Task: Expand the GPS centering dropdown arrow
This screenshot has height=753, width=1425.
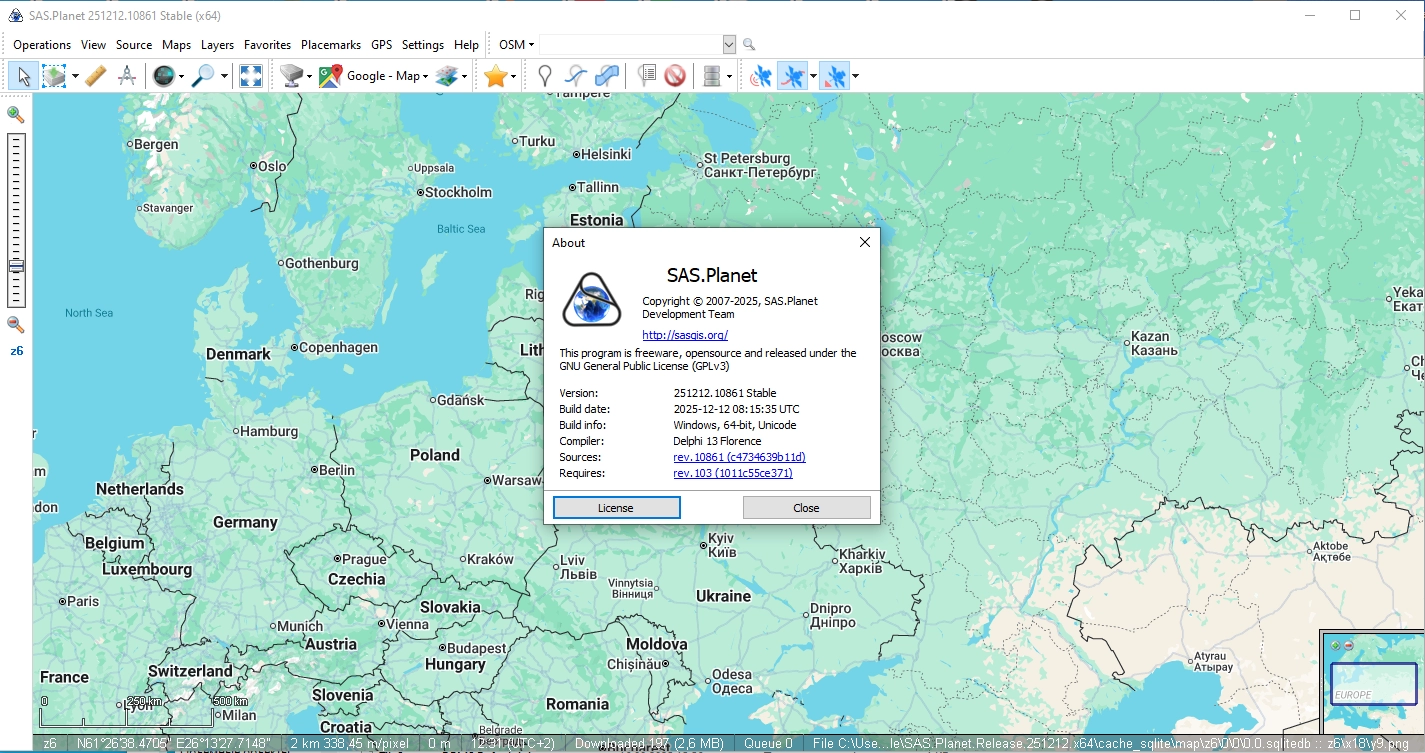Action: 855,76
